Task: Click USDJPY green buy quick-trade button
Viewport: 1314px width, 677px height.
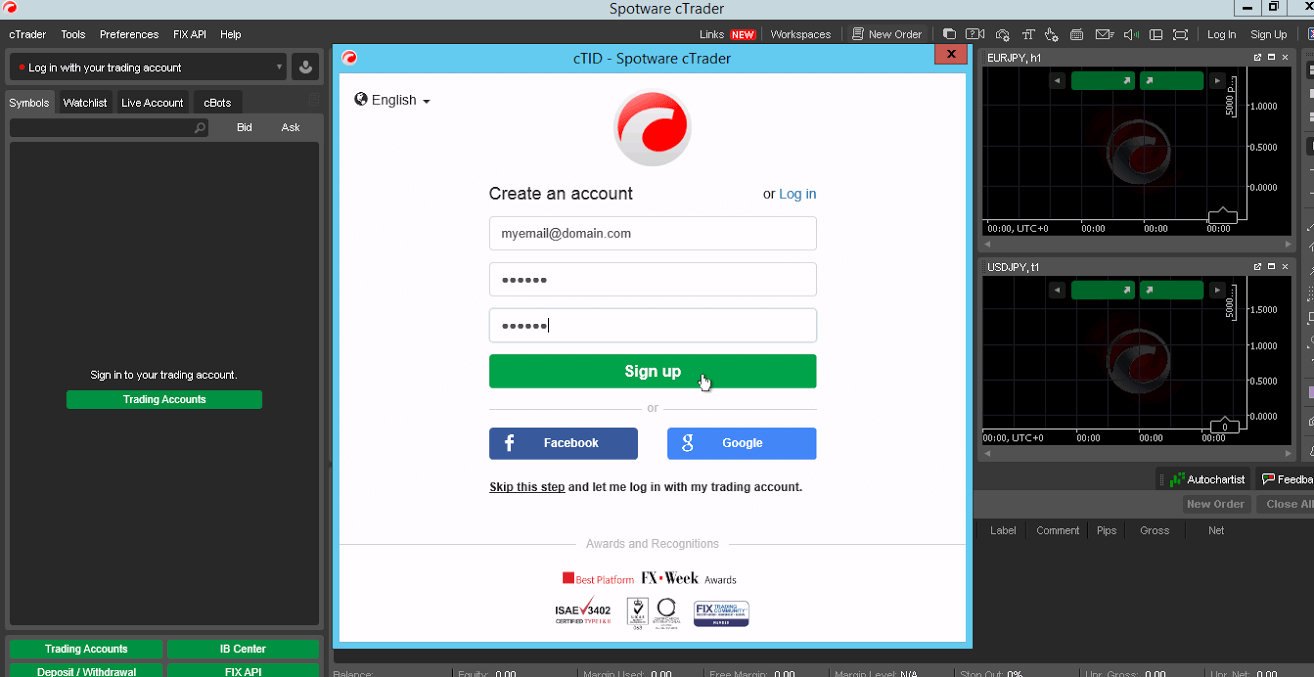Action: (x=1171, y=290)
